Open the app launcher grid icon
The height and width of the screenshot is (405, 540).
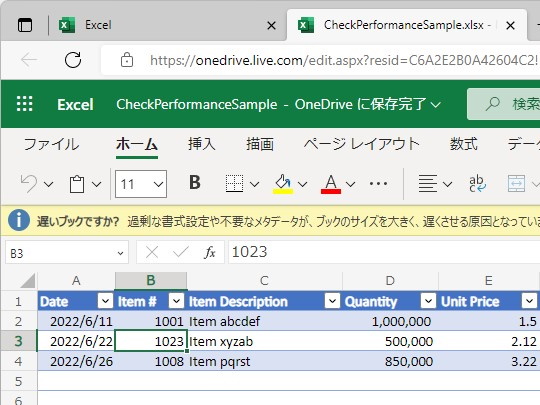coord(25,104)
